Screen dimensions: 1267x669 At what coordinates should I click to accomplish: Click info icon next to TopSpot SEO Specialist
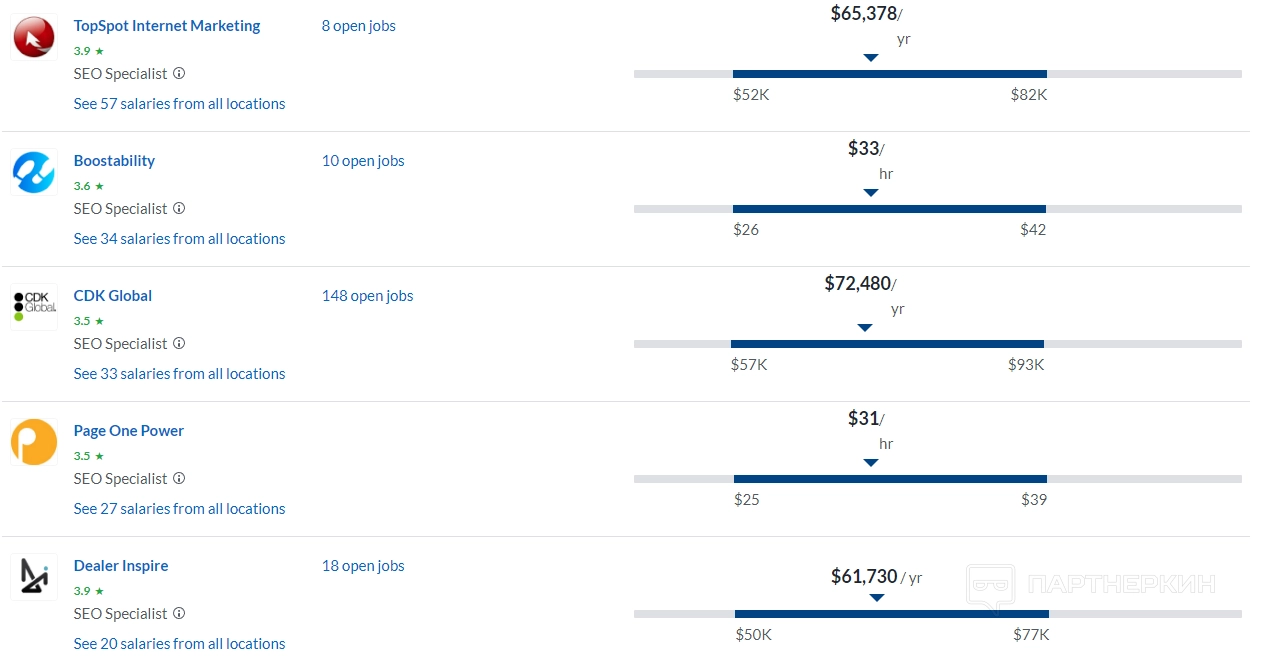(x=179, y=73)
